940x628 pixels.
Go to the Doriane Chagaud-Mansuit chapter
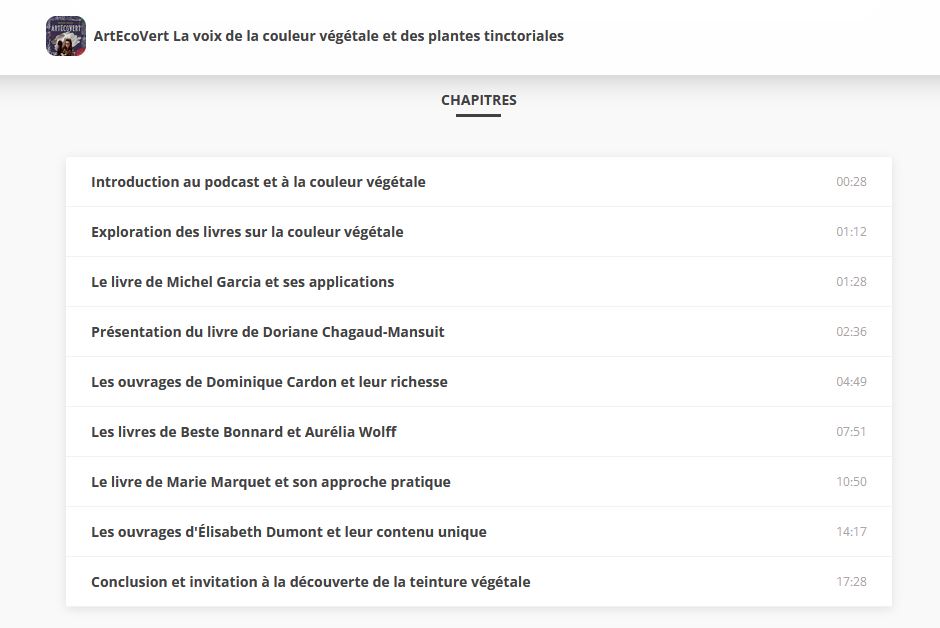267,332
